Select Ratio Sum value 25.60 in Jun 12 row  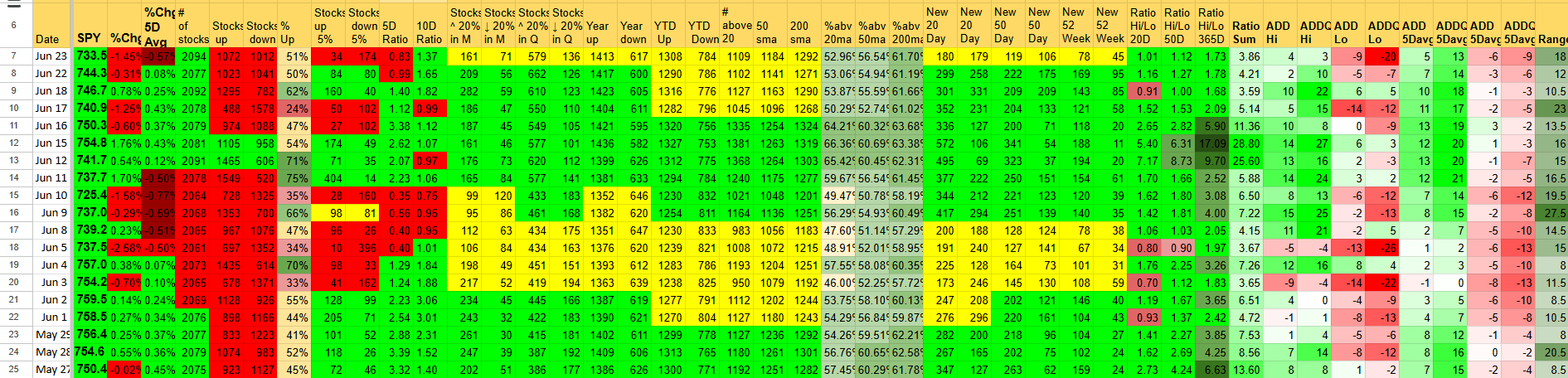click(x=1246, y=161)
